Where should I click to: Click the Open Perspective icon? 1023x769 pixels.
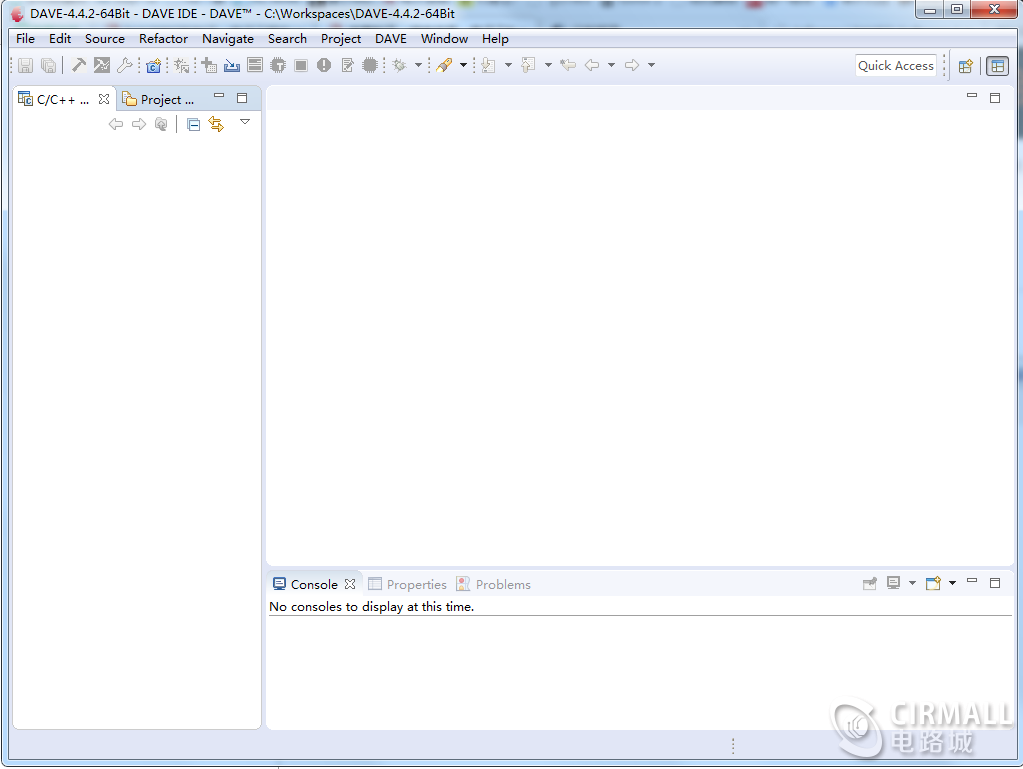(965, 66)
